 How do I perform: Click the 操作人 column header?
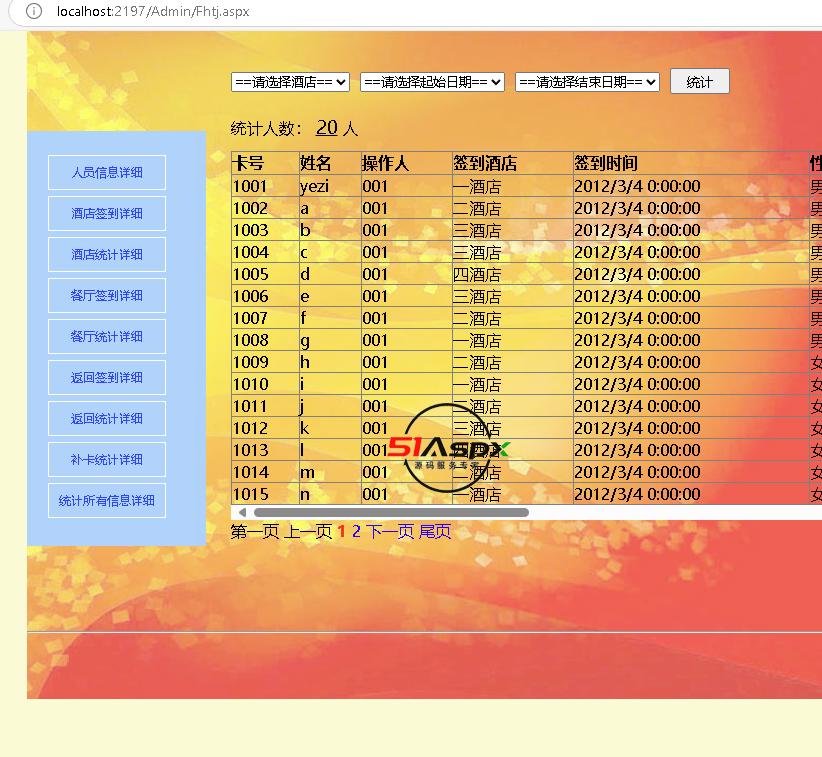385,163
